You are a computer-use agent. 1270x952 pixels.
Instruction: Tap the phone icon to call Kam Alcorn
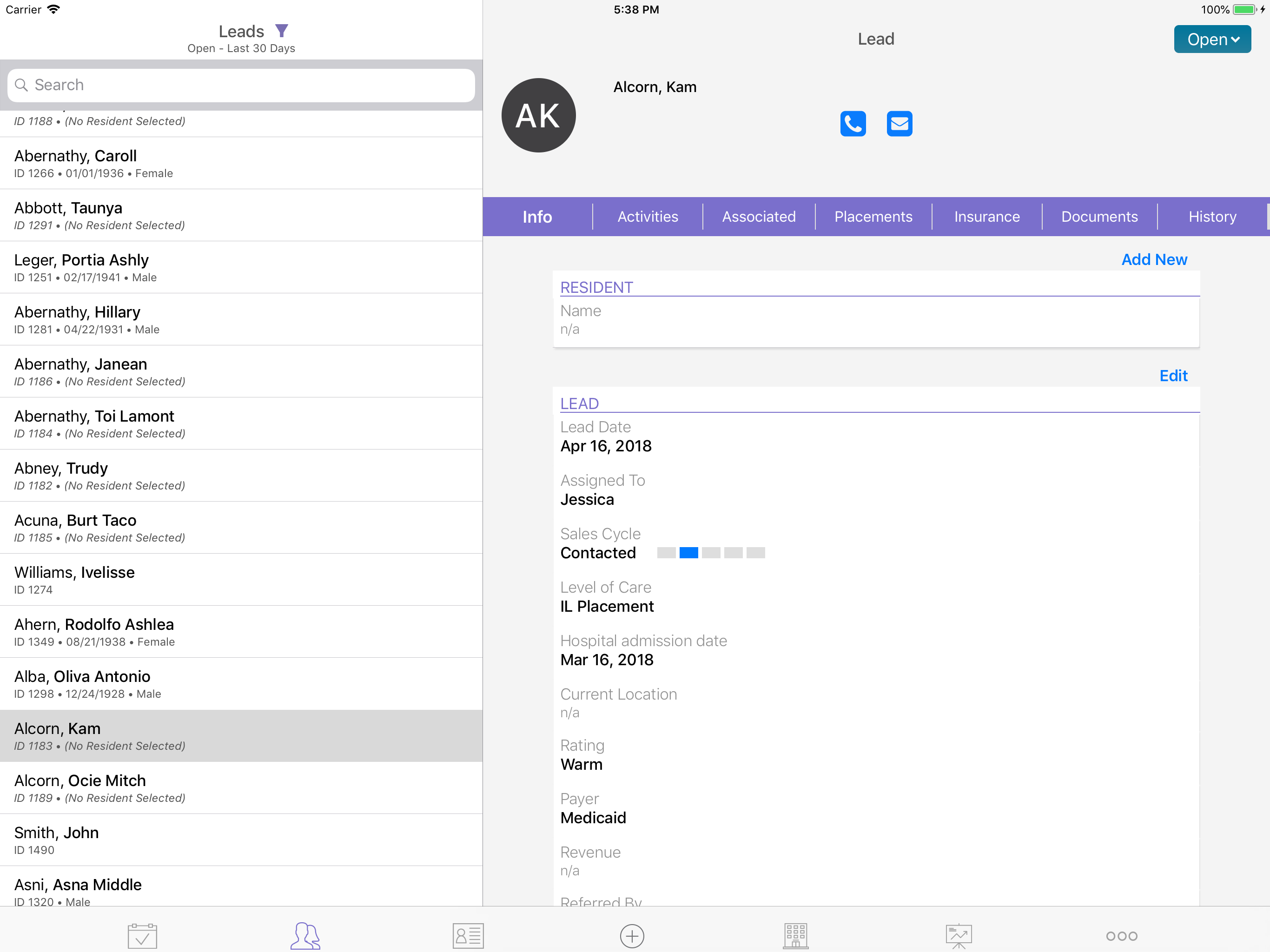pos(853,124)
